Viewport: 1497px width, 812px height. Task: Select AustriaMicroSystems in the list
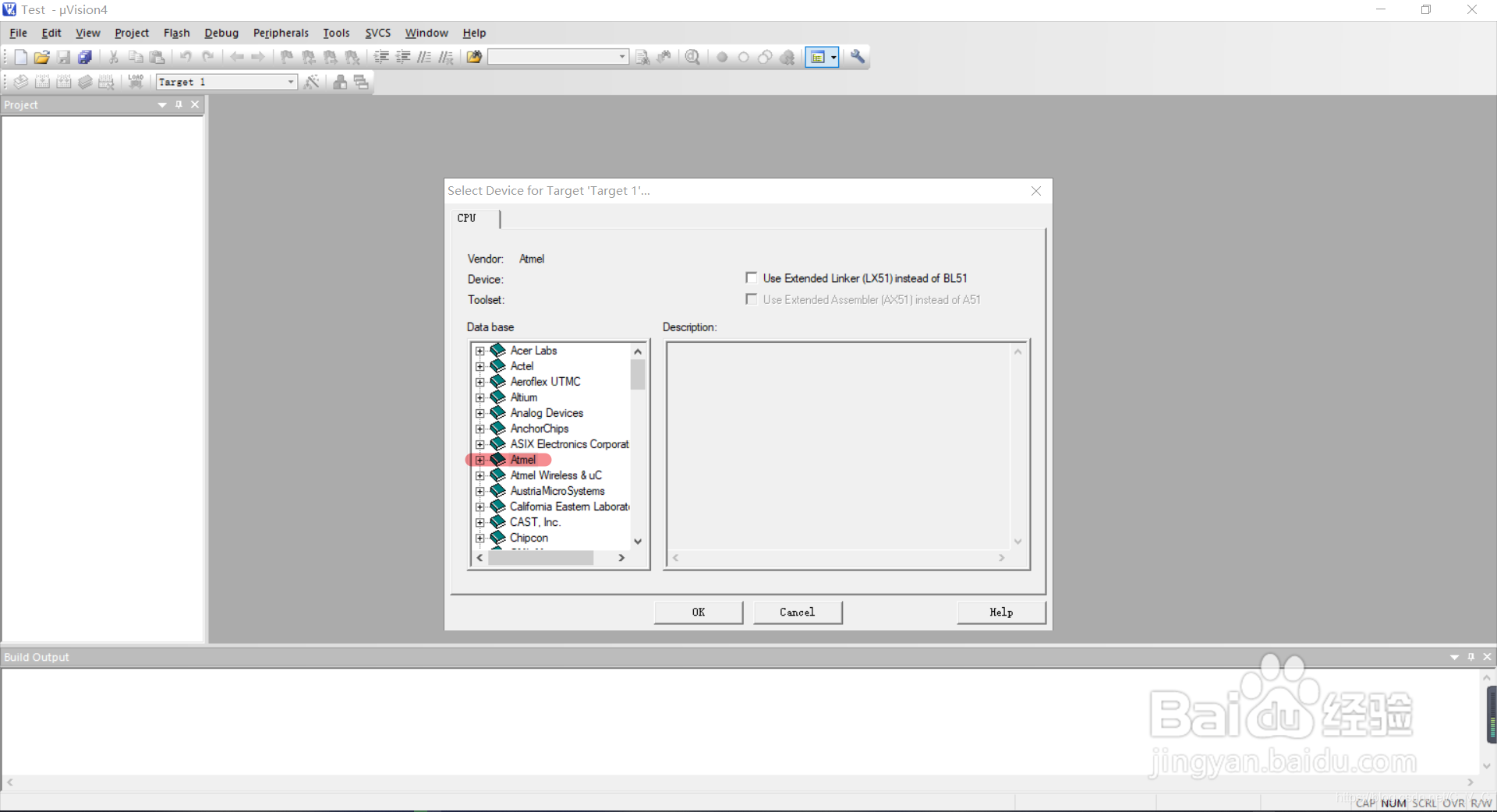557,491
